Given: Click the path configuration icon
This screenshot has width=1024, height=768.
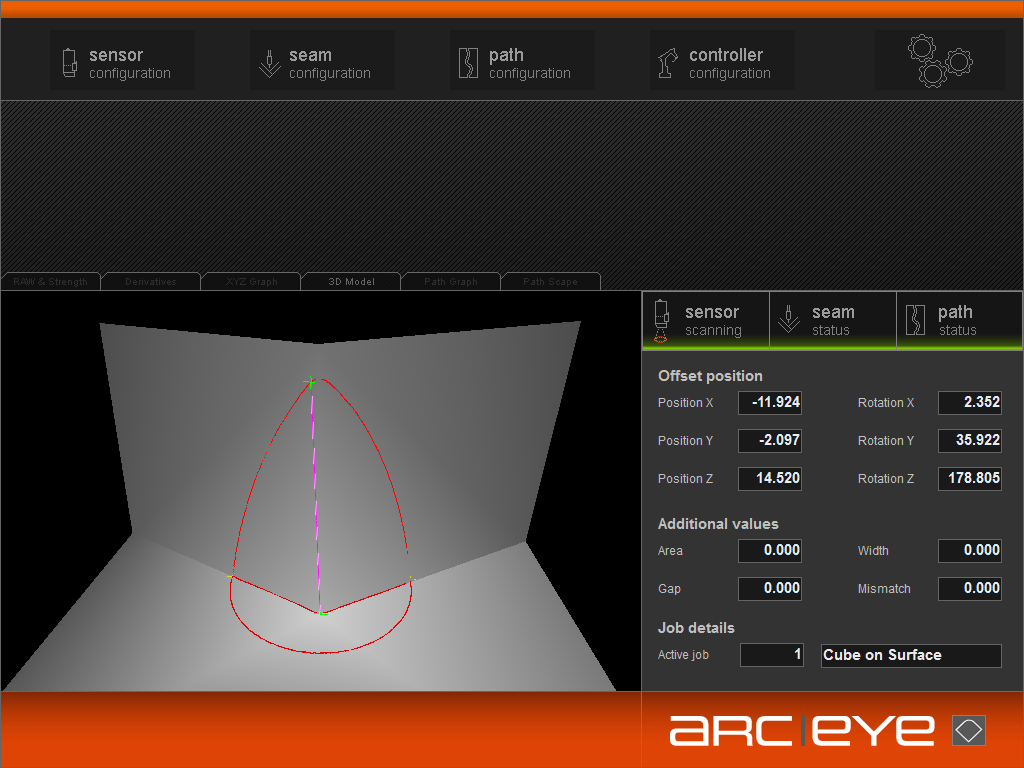Looking at the screenshot, I should [x=469, y=63].
